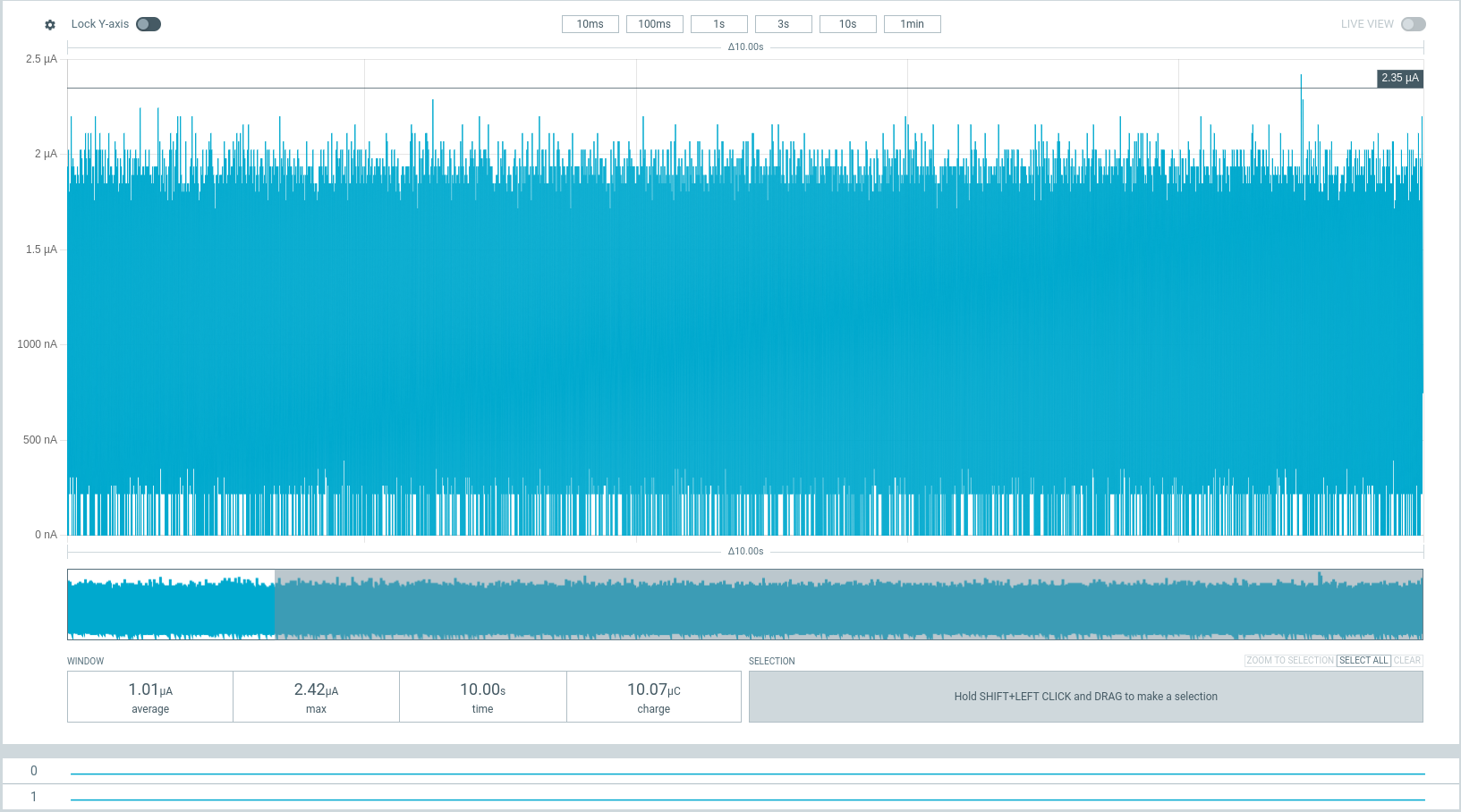1461x812 pixels.
Task: Choose the 1min time window
Action: pyautogui.click(x=912, y=24)
